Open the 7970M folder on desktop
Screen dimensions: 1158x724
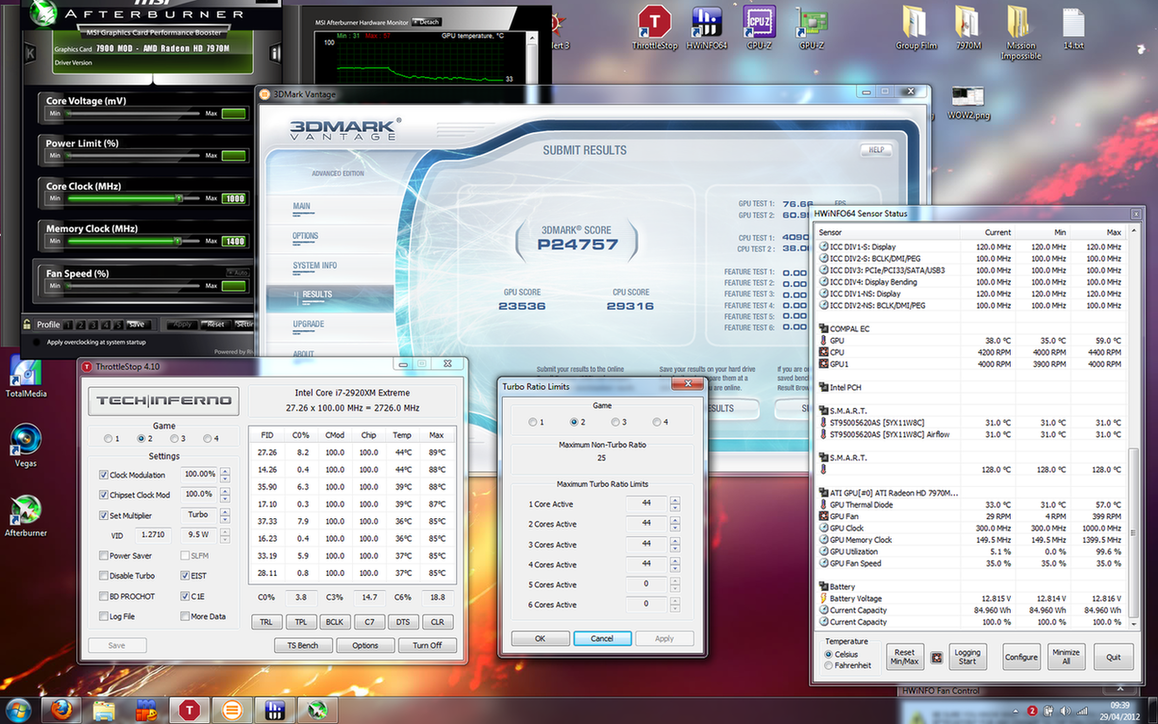(x=968, y=28)
